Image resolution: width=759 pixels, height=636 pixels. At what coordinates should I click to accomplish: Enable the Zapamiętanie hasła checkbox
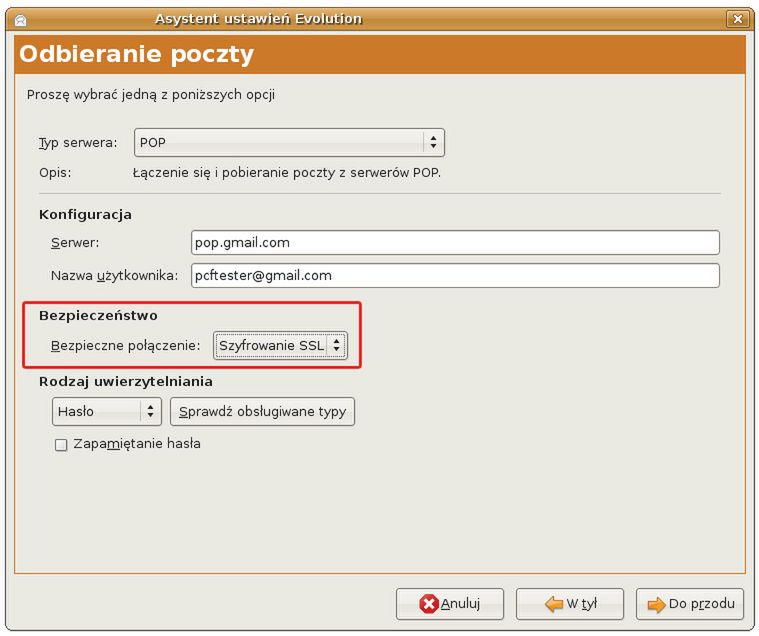coord(61,444)
